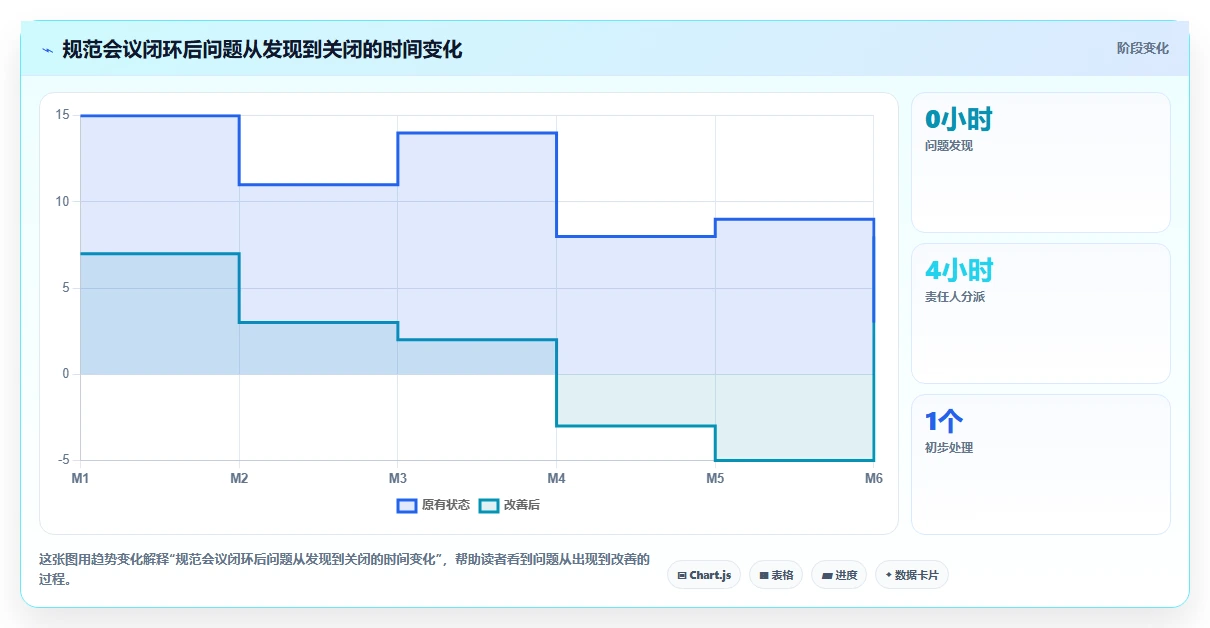This screenshot has width=1210, height=628.
Task: Click the 阶段变化 label in header
Action: coord(1142,49)
